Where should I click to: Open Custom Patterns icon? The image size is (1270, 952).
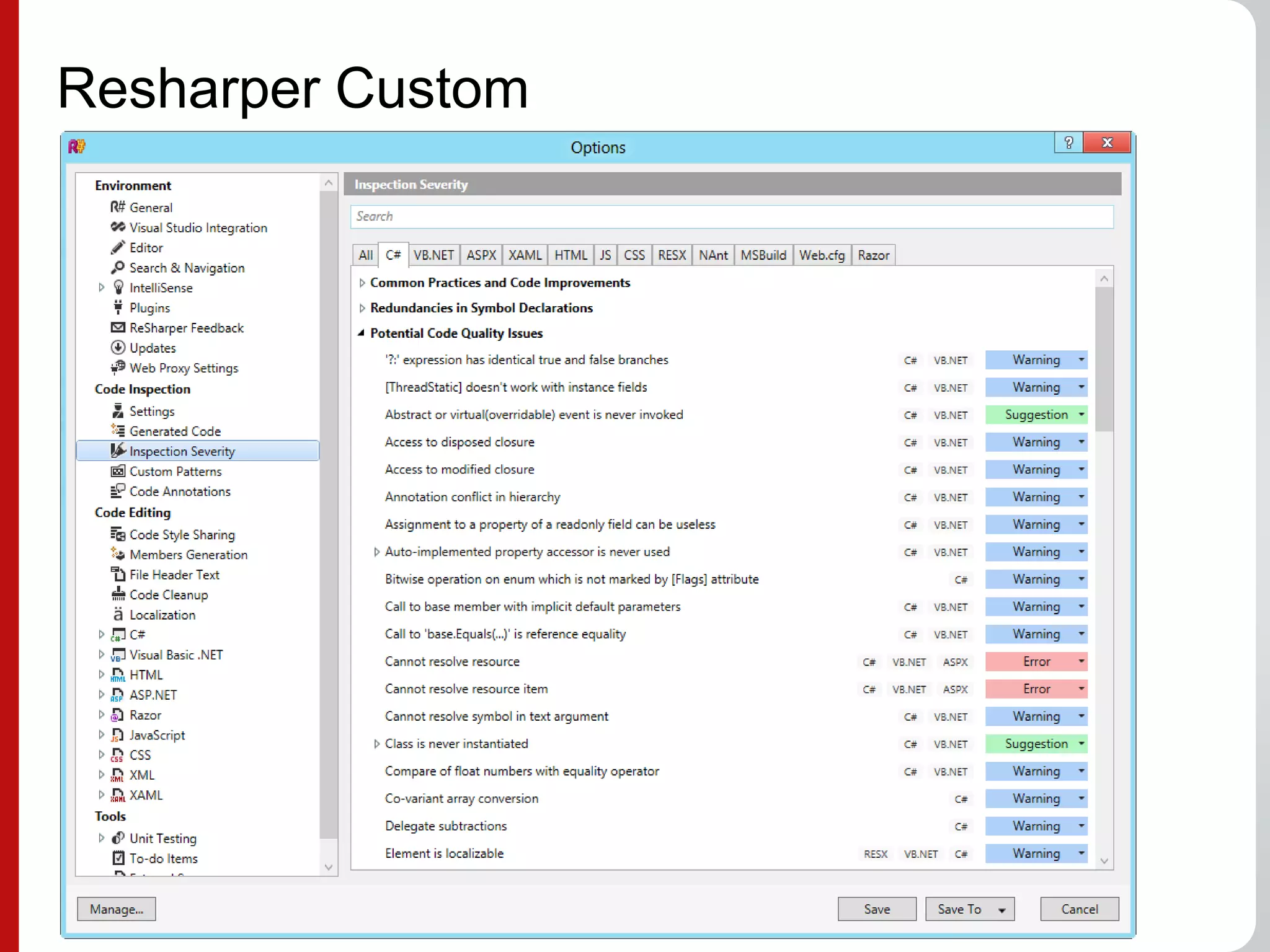click(118, 471)
